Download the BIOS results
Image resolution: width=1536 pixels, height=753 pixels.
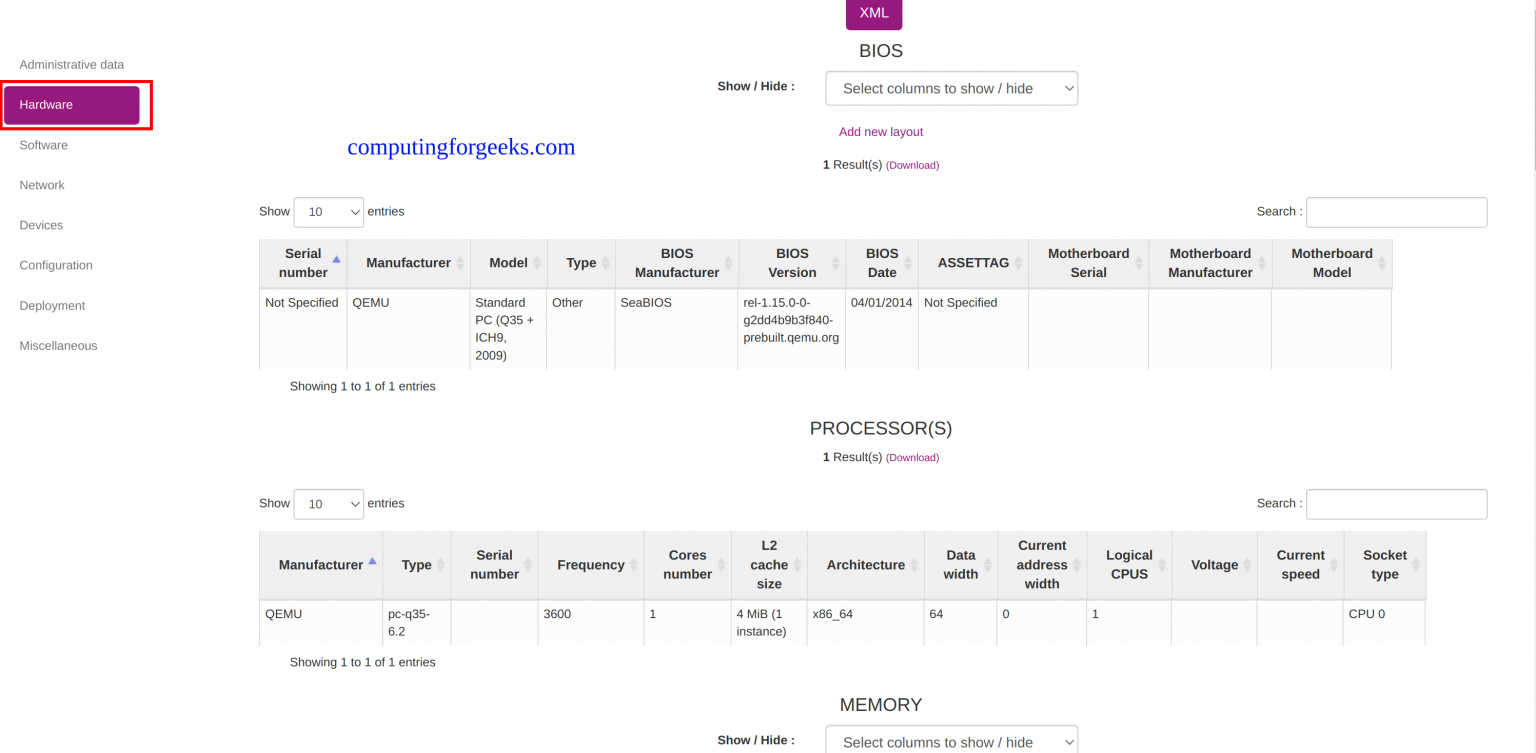[x=912, y=165]
